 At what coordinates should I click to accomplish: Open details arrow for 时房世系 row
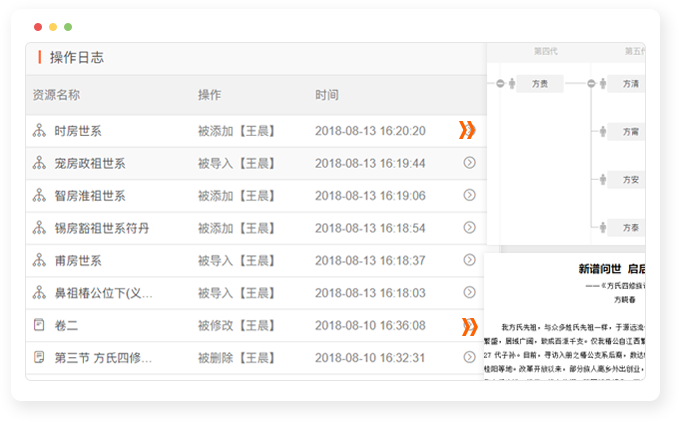[467, 130]
